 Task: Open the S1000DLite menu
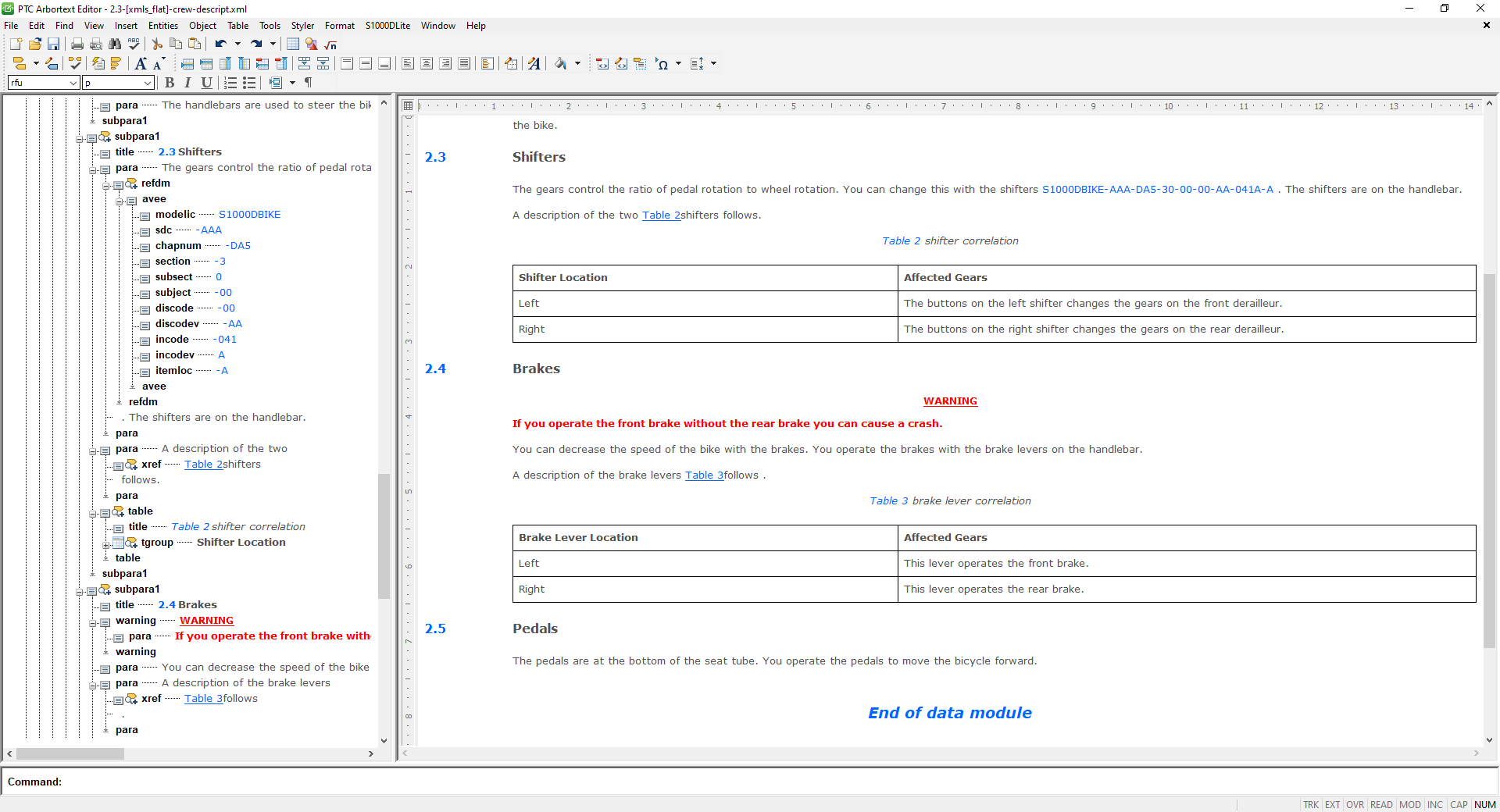[x=387, y=26]
